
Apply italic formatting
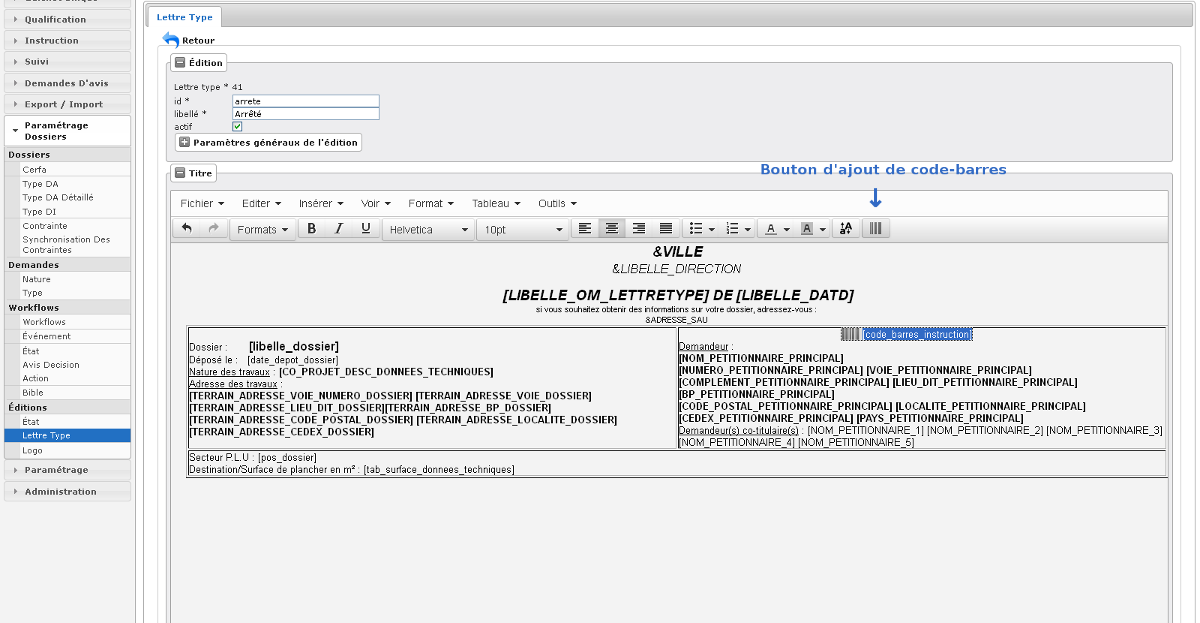tap(339, 229)
